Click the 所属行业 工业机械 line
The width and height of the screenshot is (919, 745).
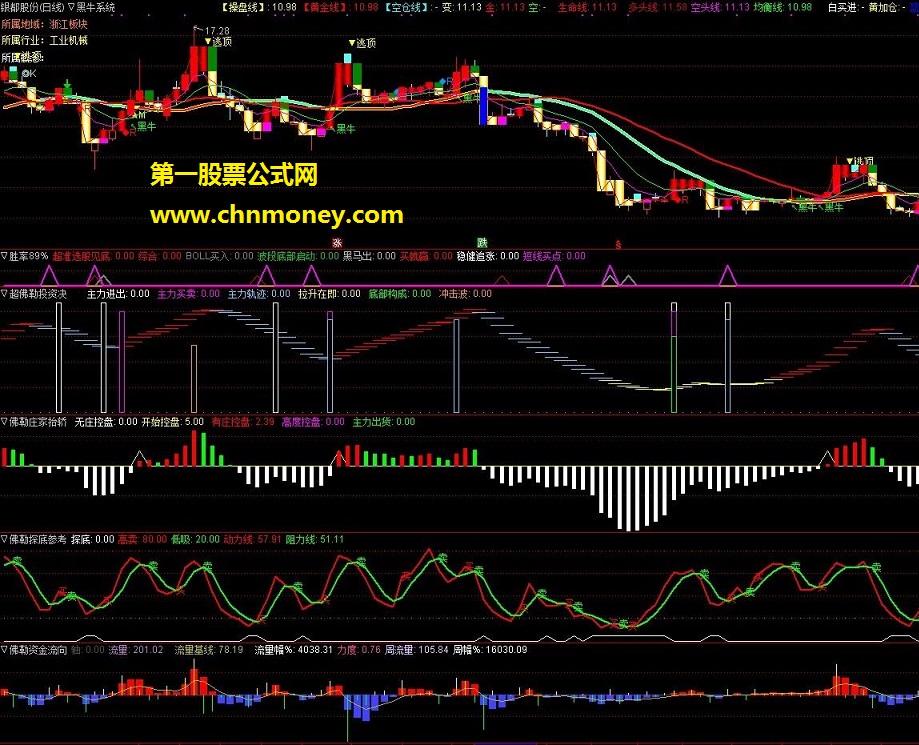[x=45, y=40]
